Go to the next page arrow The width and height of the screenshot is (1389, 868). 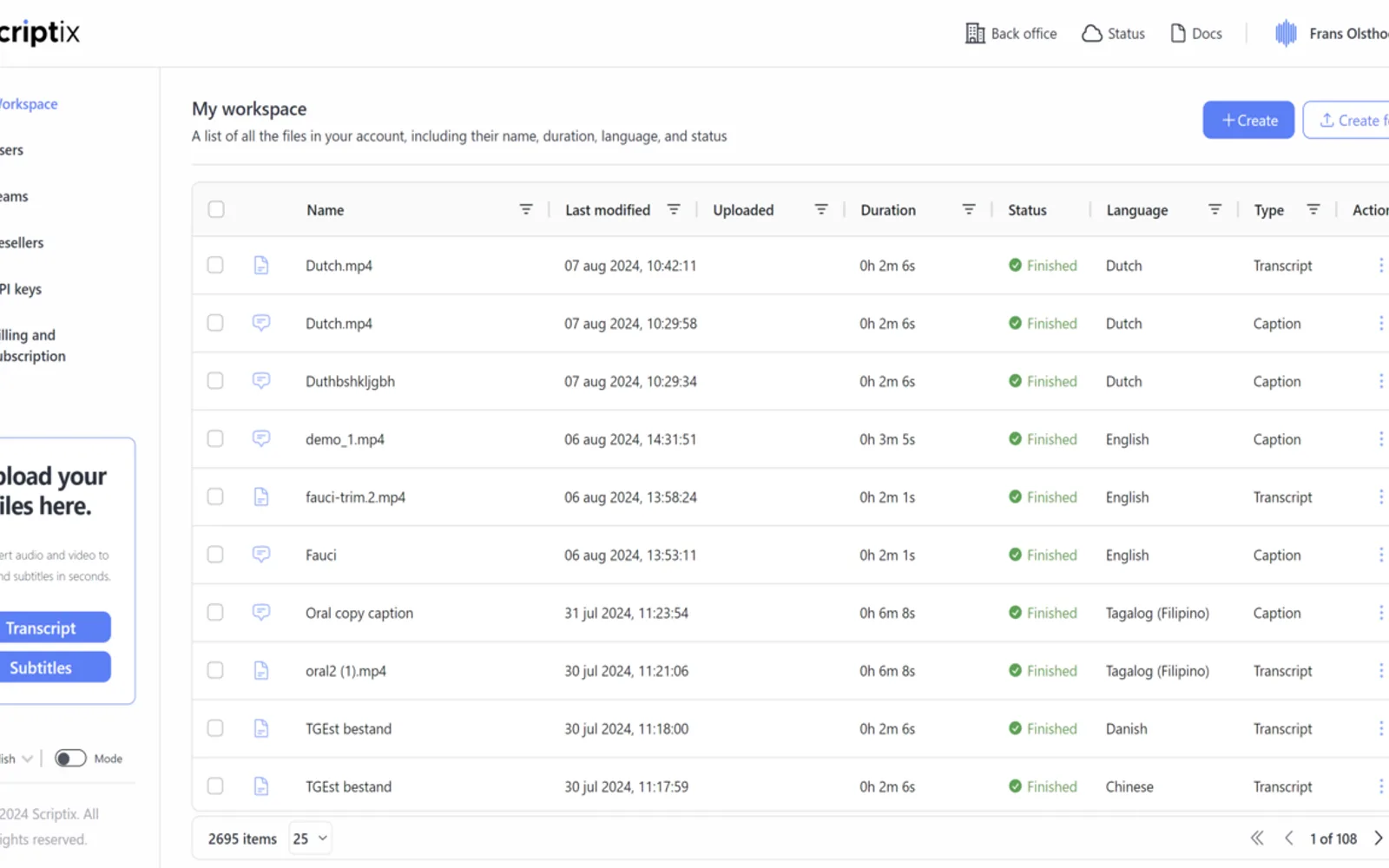pyautogui.click(x=1378, y=838)
